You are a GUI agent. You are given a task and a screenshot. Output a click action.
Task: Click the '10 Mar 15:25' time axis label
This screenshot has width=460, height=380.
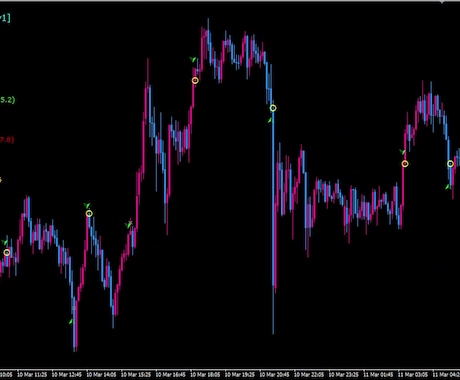click(136, 375)
